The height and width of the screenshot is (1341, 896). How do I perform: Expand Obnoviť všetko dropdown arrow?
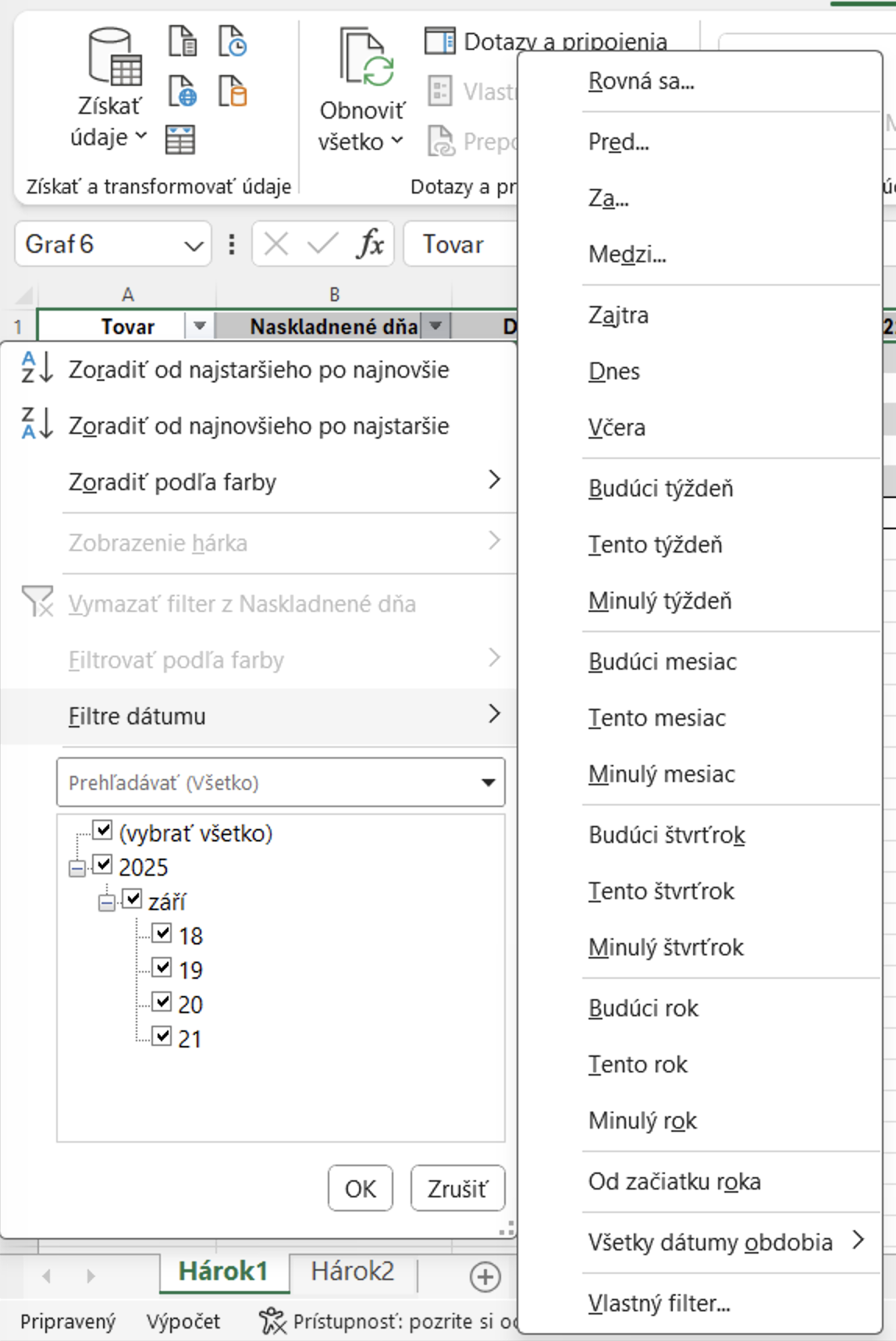396,141
